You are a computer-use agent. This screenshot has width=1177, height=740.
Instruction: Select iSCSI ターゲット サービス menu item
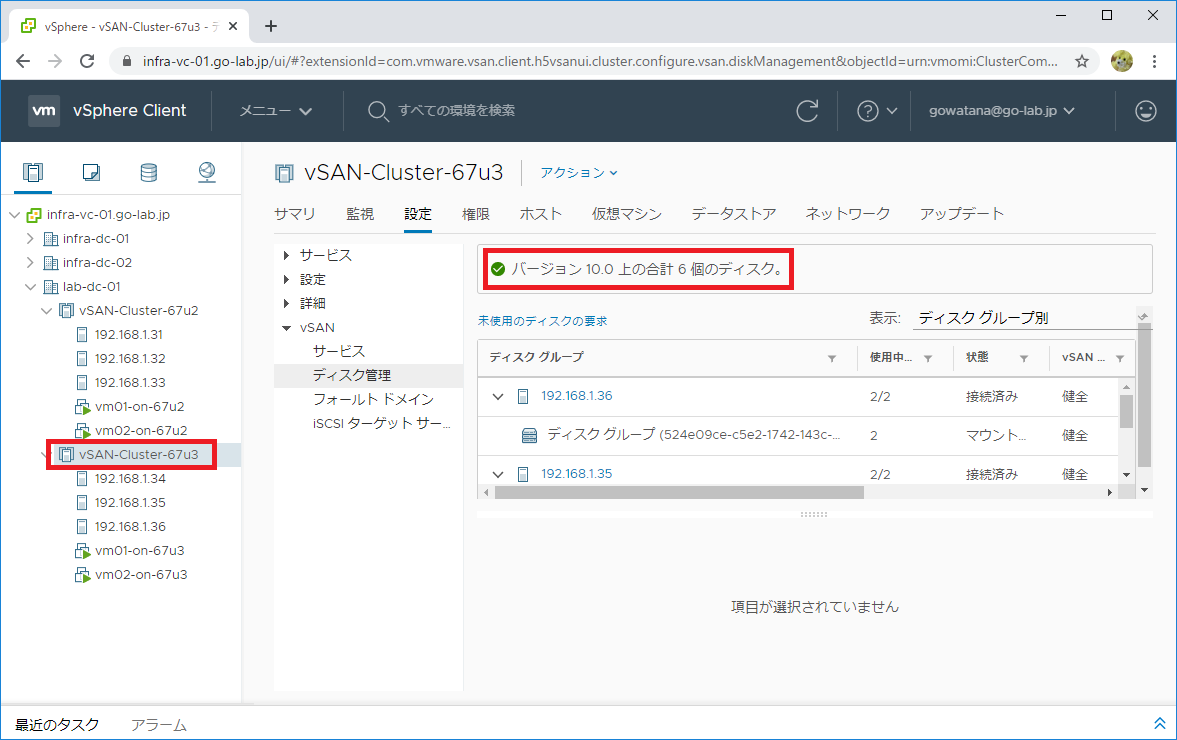click(x=381, y=423)
